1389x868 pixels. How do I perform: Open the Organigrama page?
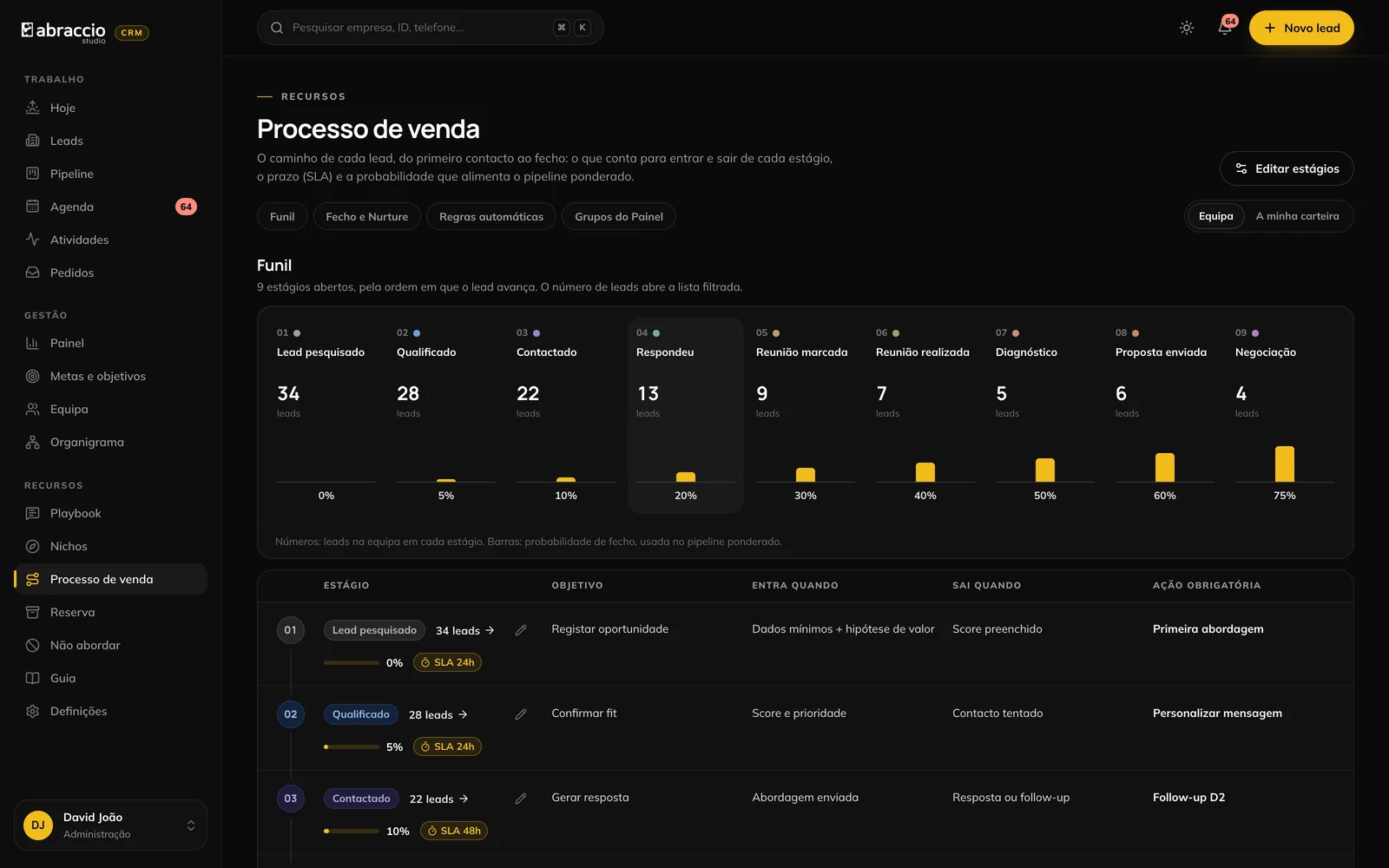[110, 442]
